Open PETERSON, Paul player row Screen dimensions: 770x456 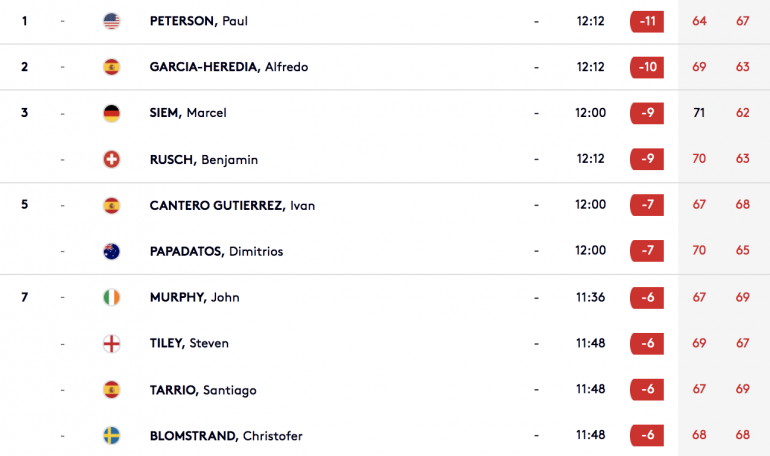coord(385,21)
